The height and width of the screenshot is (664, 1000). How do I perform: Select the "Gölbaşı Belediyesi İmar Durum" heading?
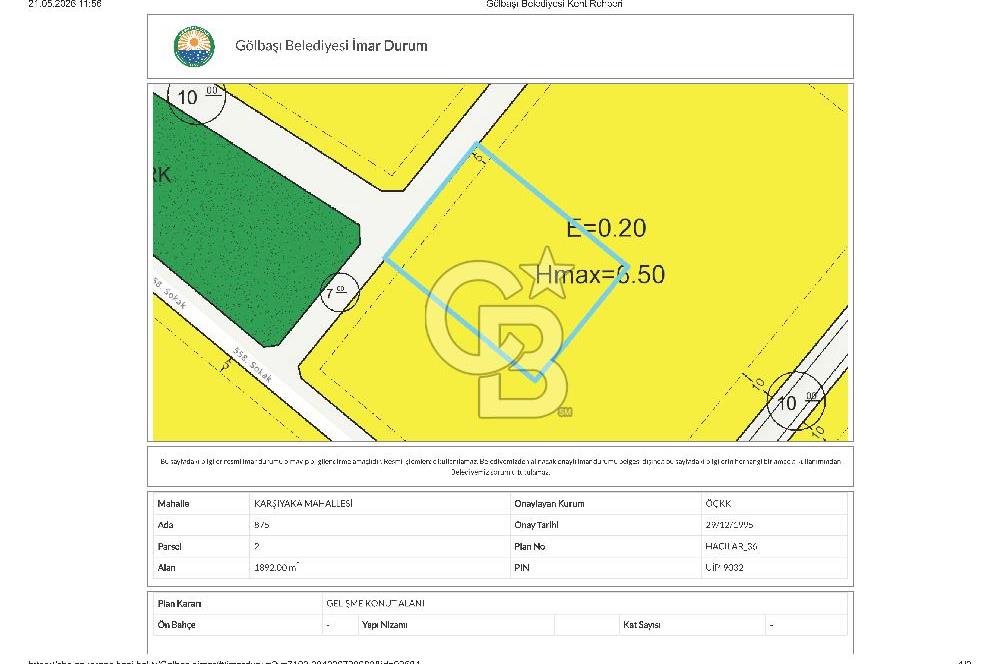[x=331, y=46]
